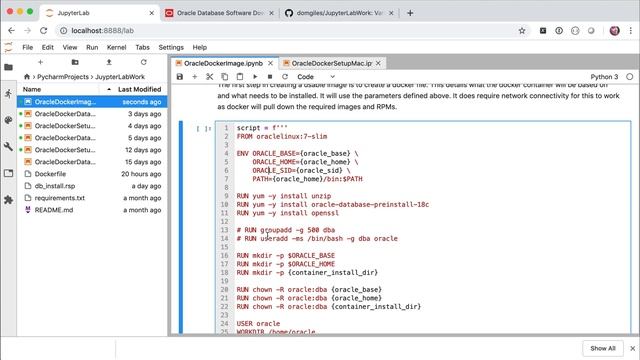Open the wrench Cell Tools panel

coord(9,147)
